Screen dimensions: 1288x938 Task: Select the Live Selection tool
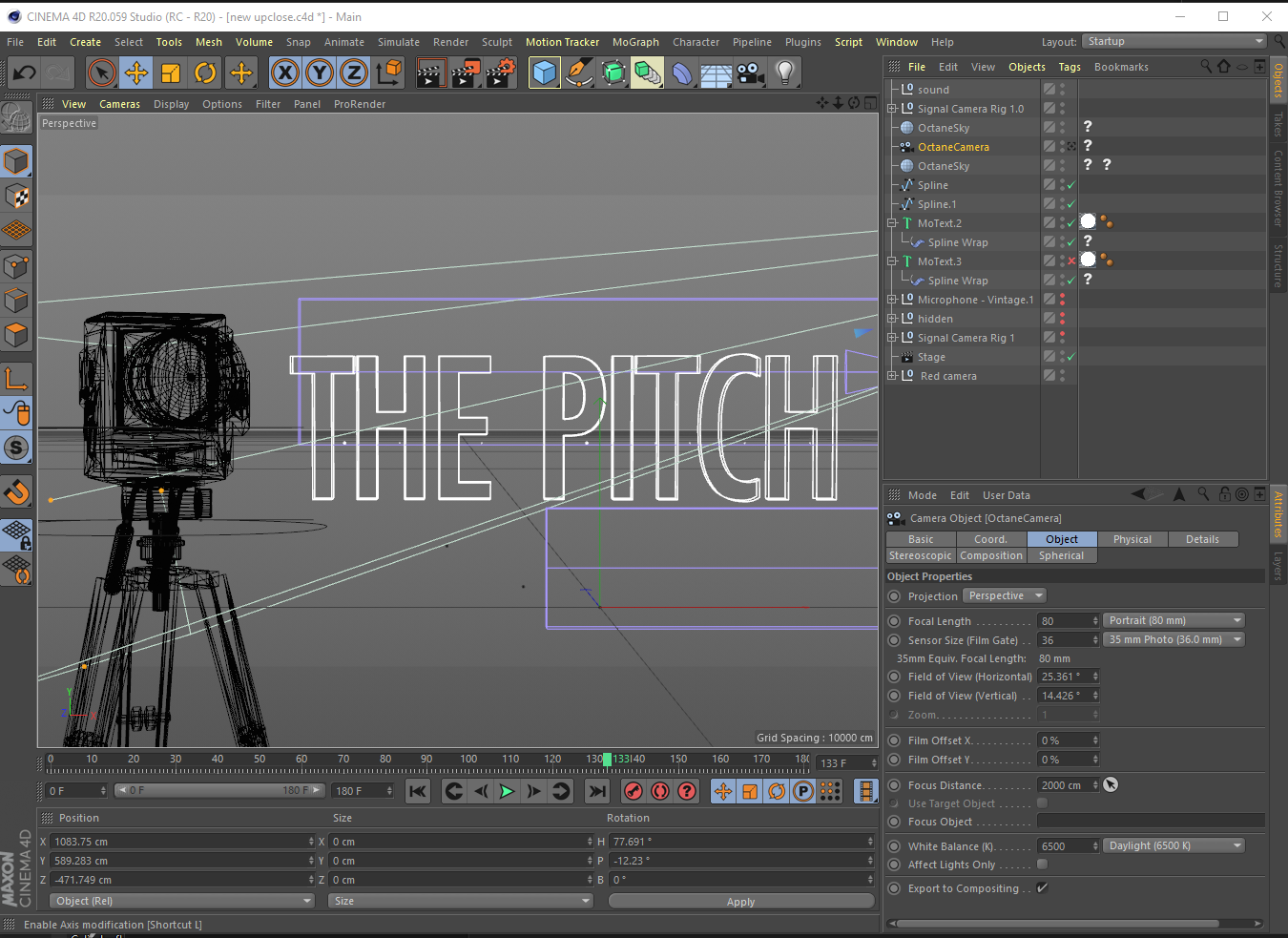pyautogui.click(x=102, y=73)
